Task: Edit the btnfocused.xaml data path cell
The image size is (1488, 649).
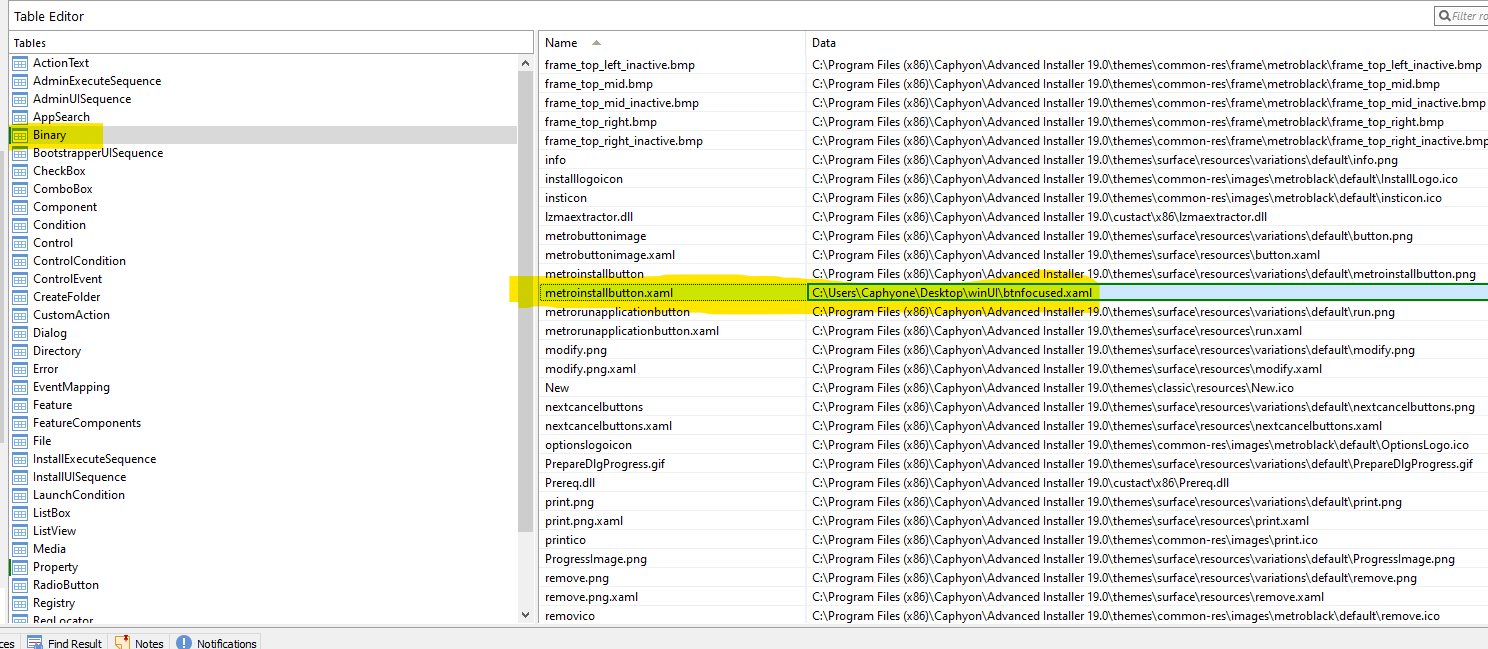Action: 952,293
